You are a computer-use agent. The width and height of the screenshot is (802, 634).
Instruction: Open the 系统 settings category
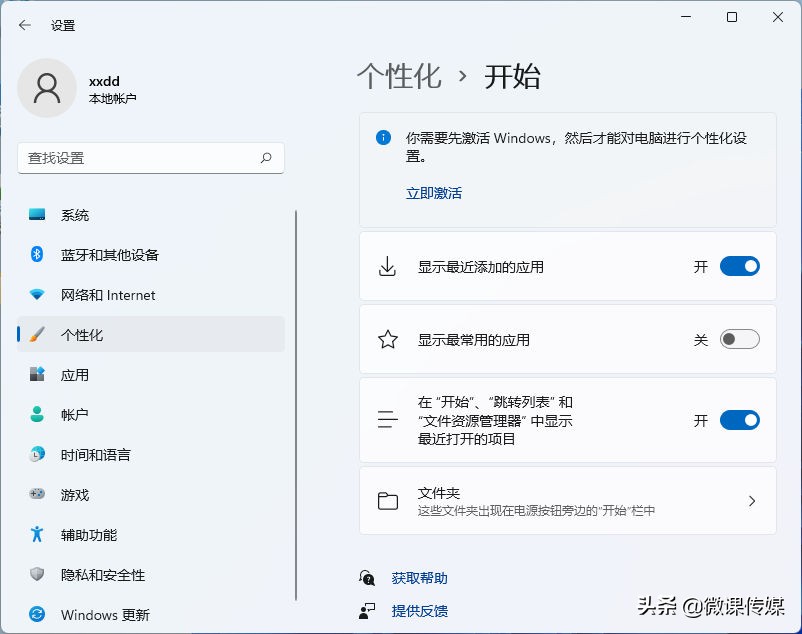click(x=151, y=215)
